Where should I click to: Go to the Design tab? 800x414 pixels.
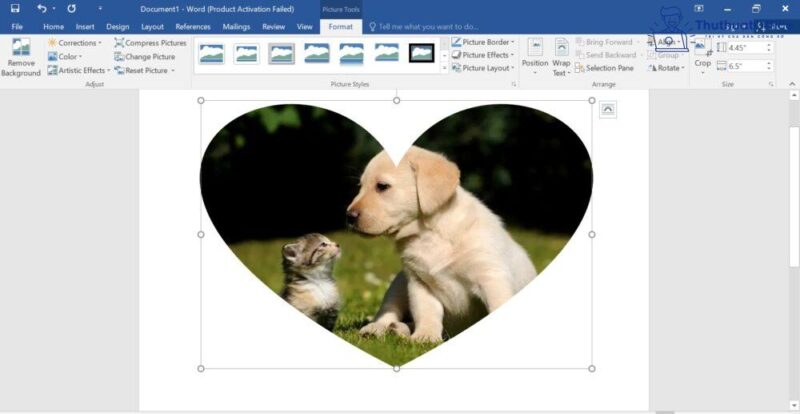tap(118, 27)
